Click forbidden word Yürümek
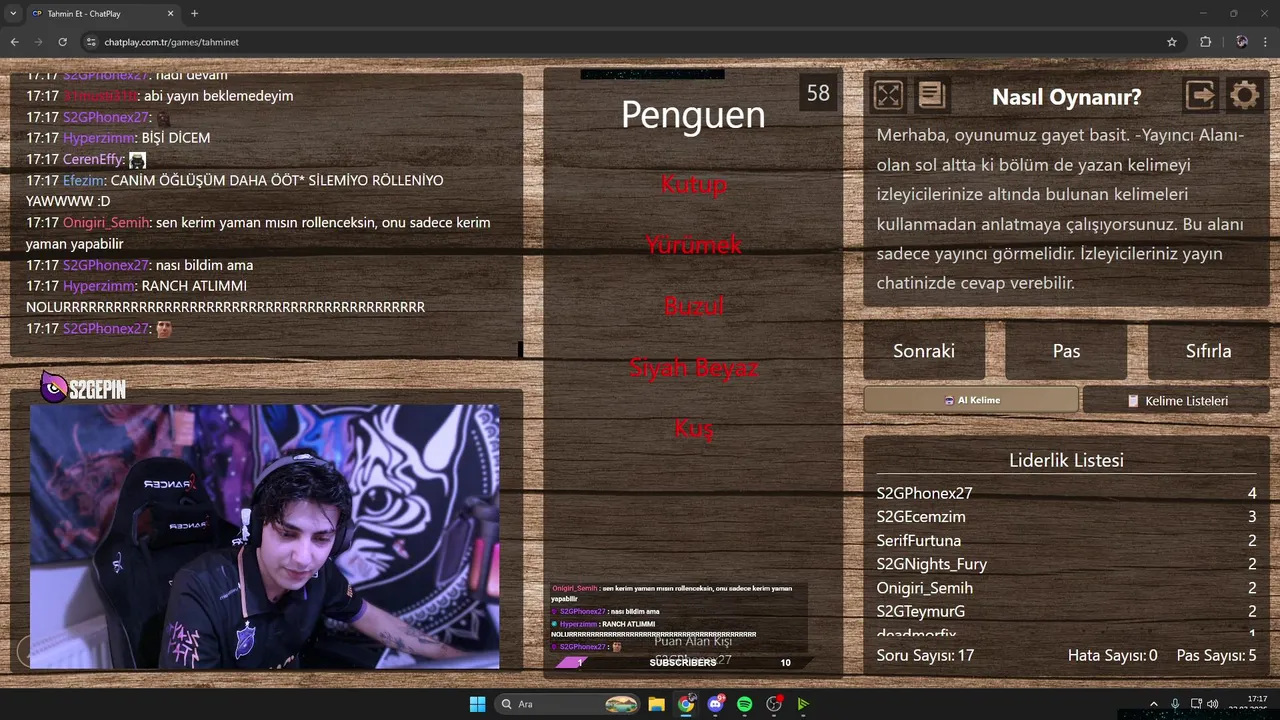 694,245
